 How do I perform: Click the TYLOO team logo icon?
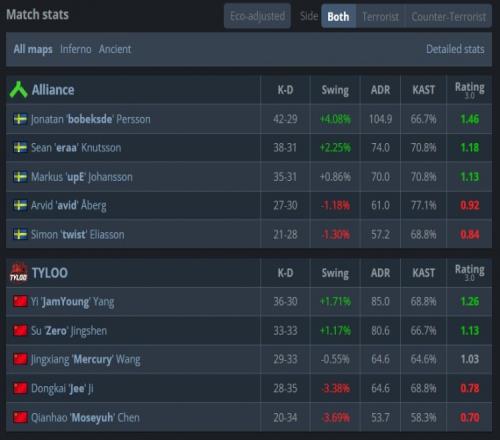coord(18,273)
